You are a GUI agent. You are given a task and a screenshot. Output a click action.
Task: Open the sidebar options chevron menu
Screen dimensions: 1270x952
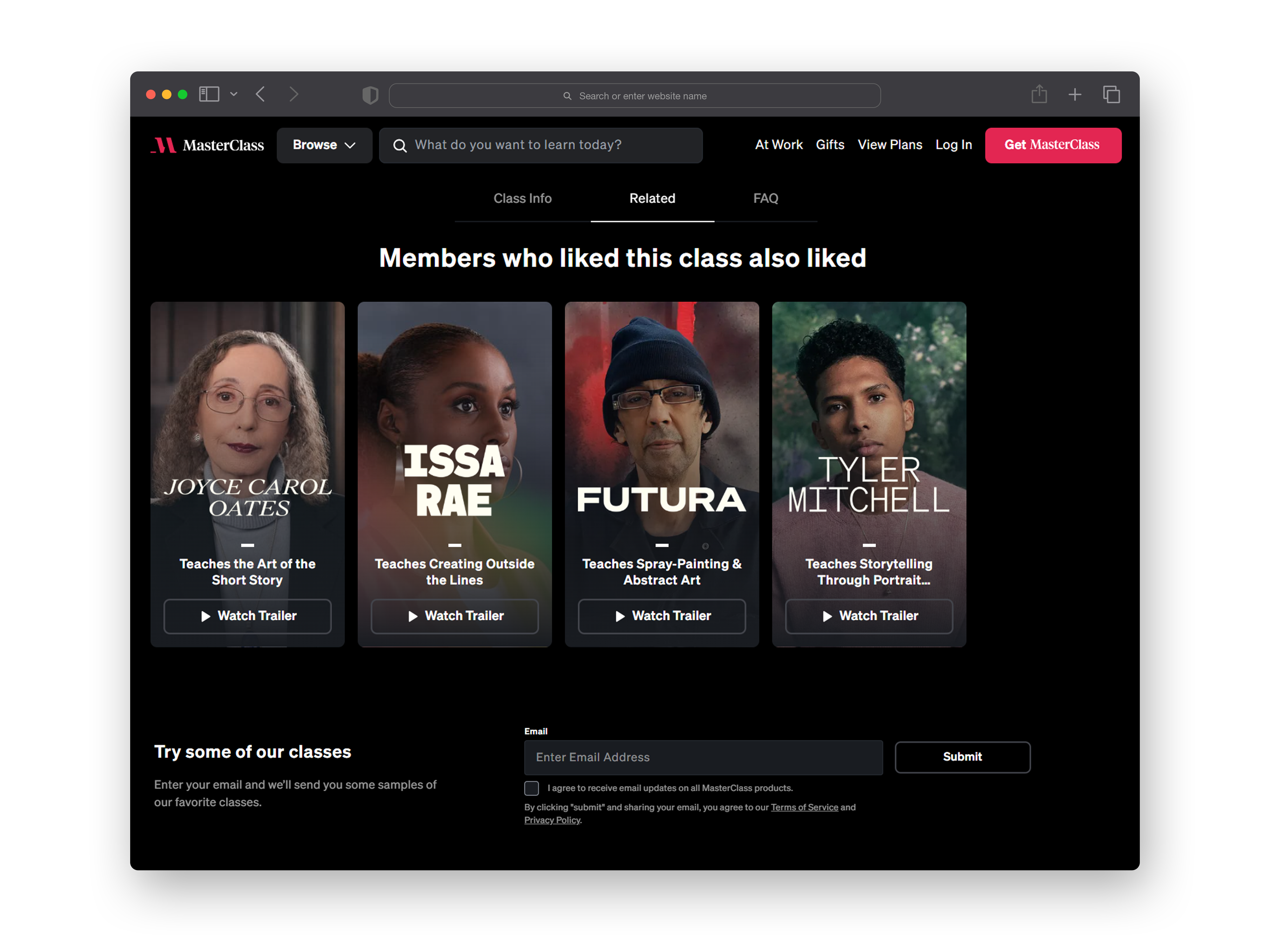click(x=234, y=94)
